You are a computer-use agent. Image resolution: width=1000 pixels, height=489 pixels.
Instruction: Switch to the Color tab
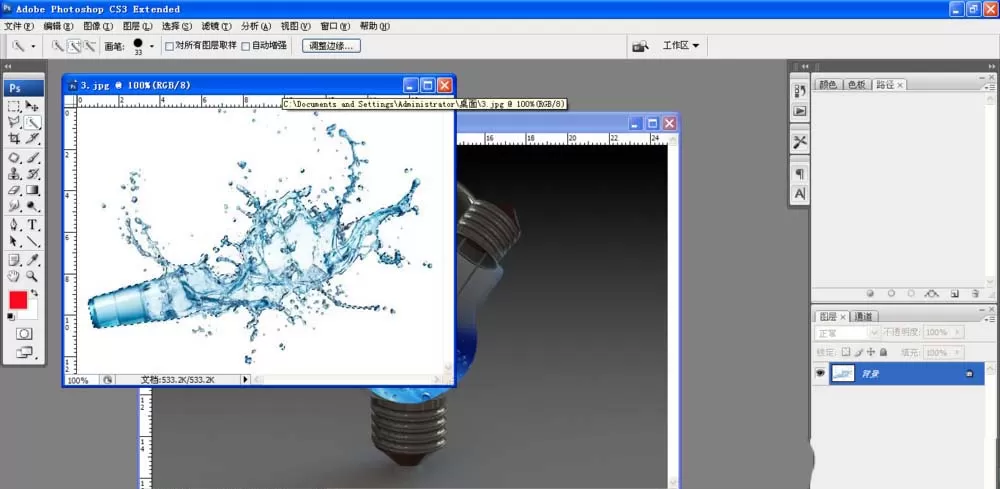tap(828, 85)
